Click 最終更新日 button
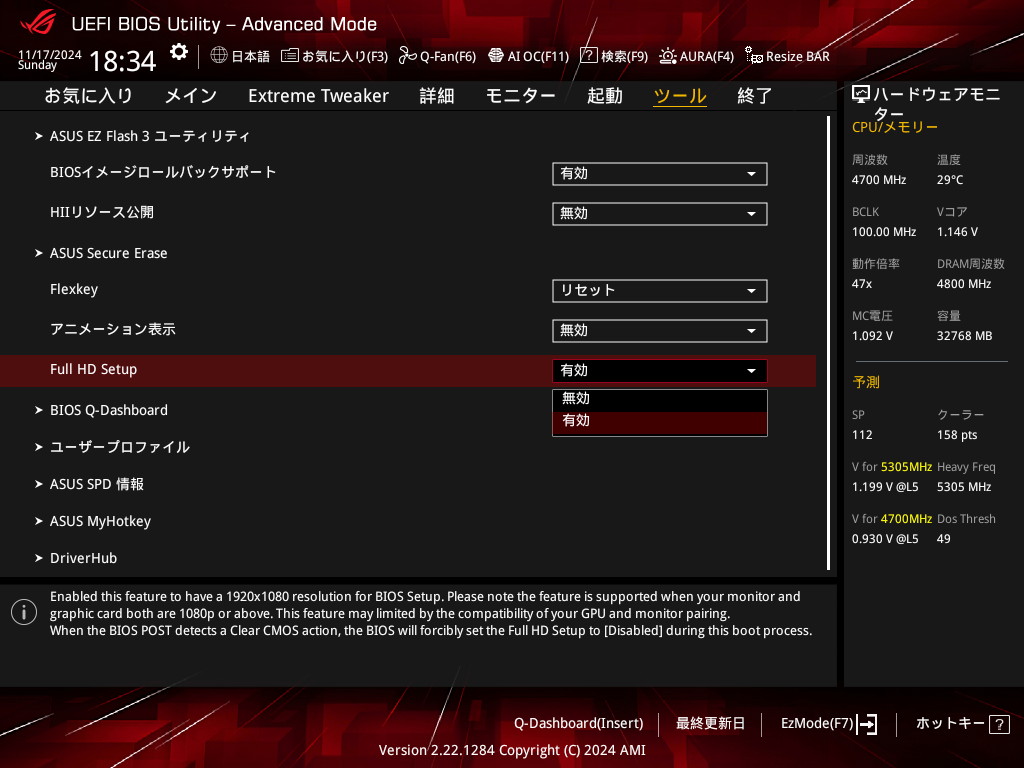 click(x=710, y=724)
